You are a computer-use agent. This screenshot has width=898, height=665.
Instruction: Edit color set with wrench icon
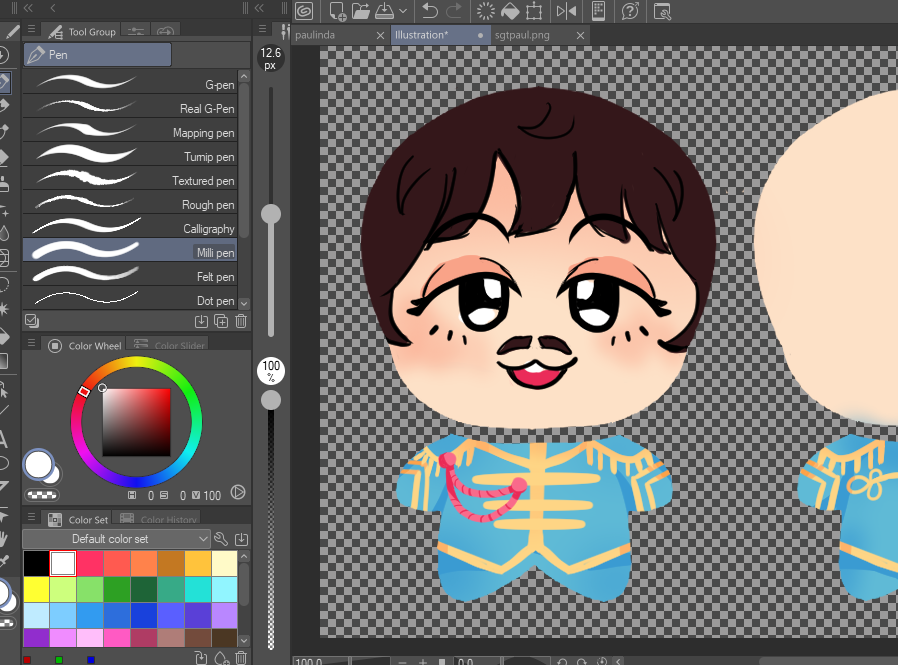pos(221,539)
